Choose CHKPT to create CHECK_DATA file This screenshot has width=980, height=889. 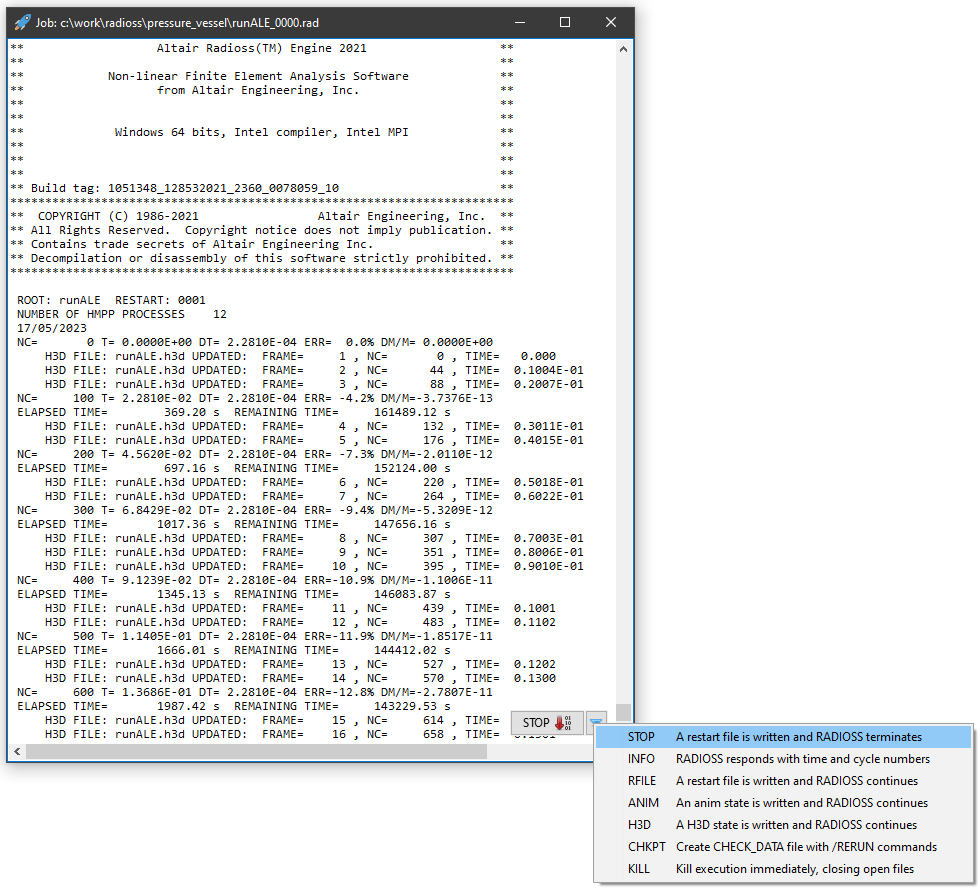pos(783,847)
